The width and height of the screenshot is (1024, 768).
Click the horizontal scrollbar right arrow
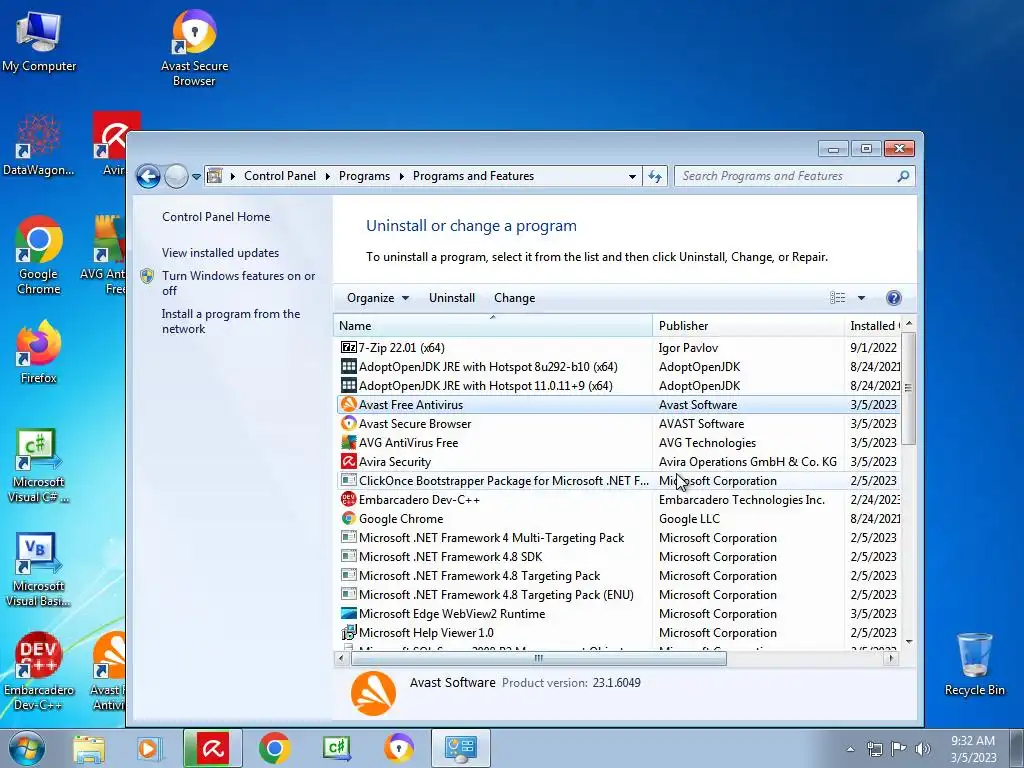[x=891, y=658]
